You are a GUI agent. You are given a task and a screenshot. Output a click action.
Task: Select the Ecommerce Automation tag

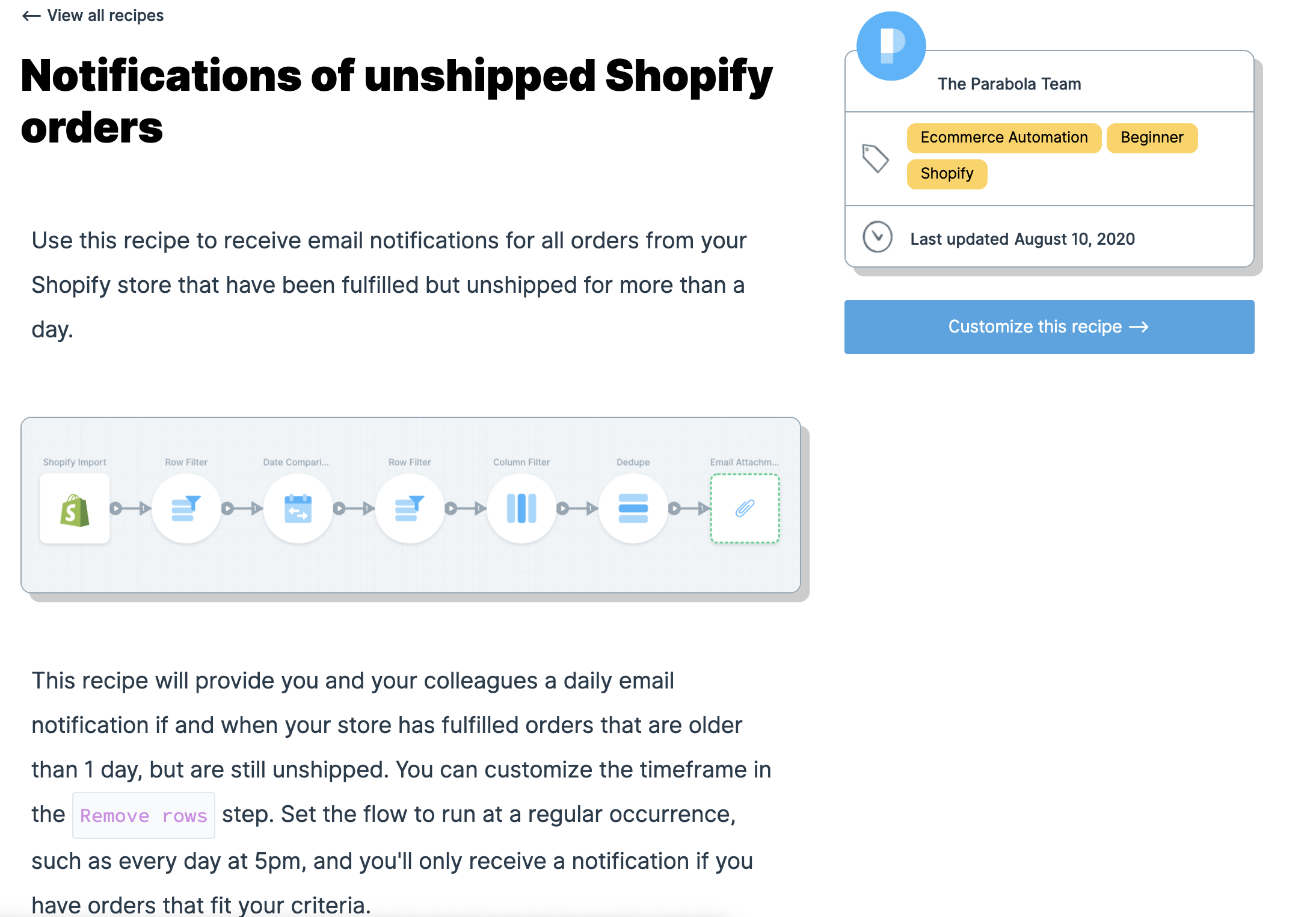1004,138
